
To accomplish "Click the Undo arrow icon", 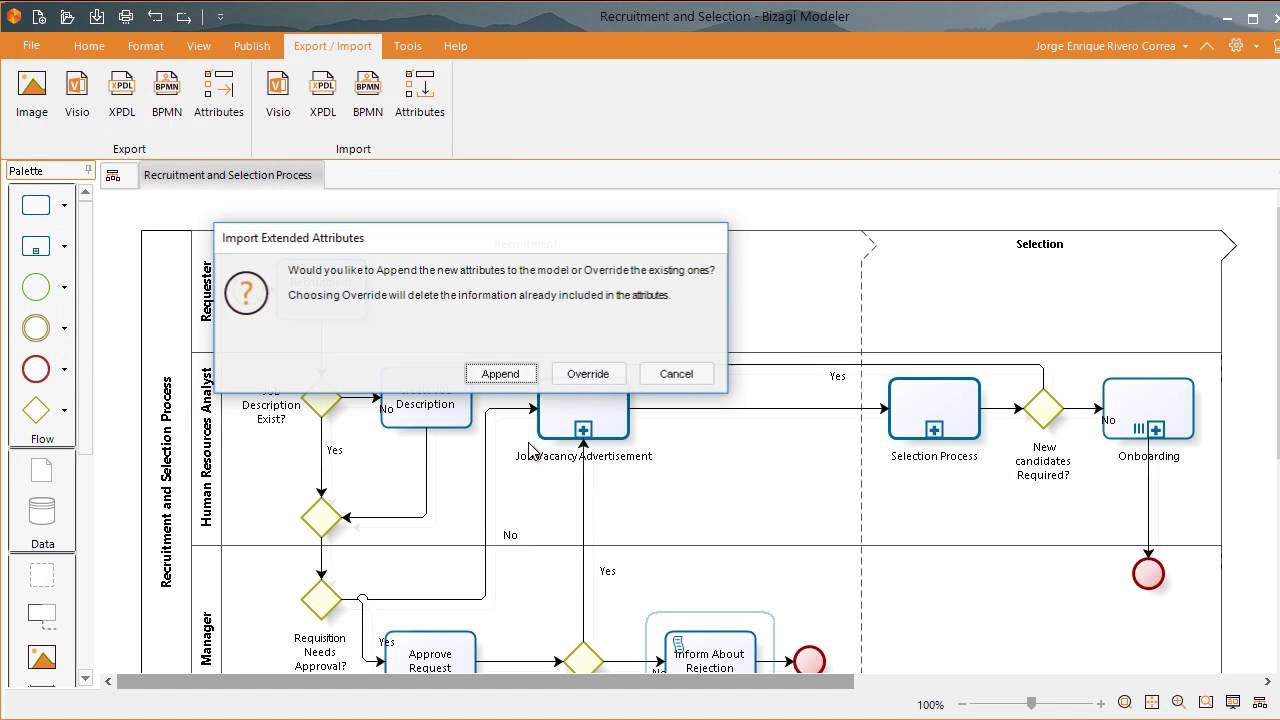I will pyautogui.click(x=155, y=16).
